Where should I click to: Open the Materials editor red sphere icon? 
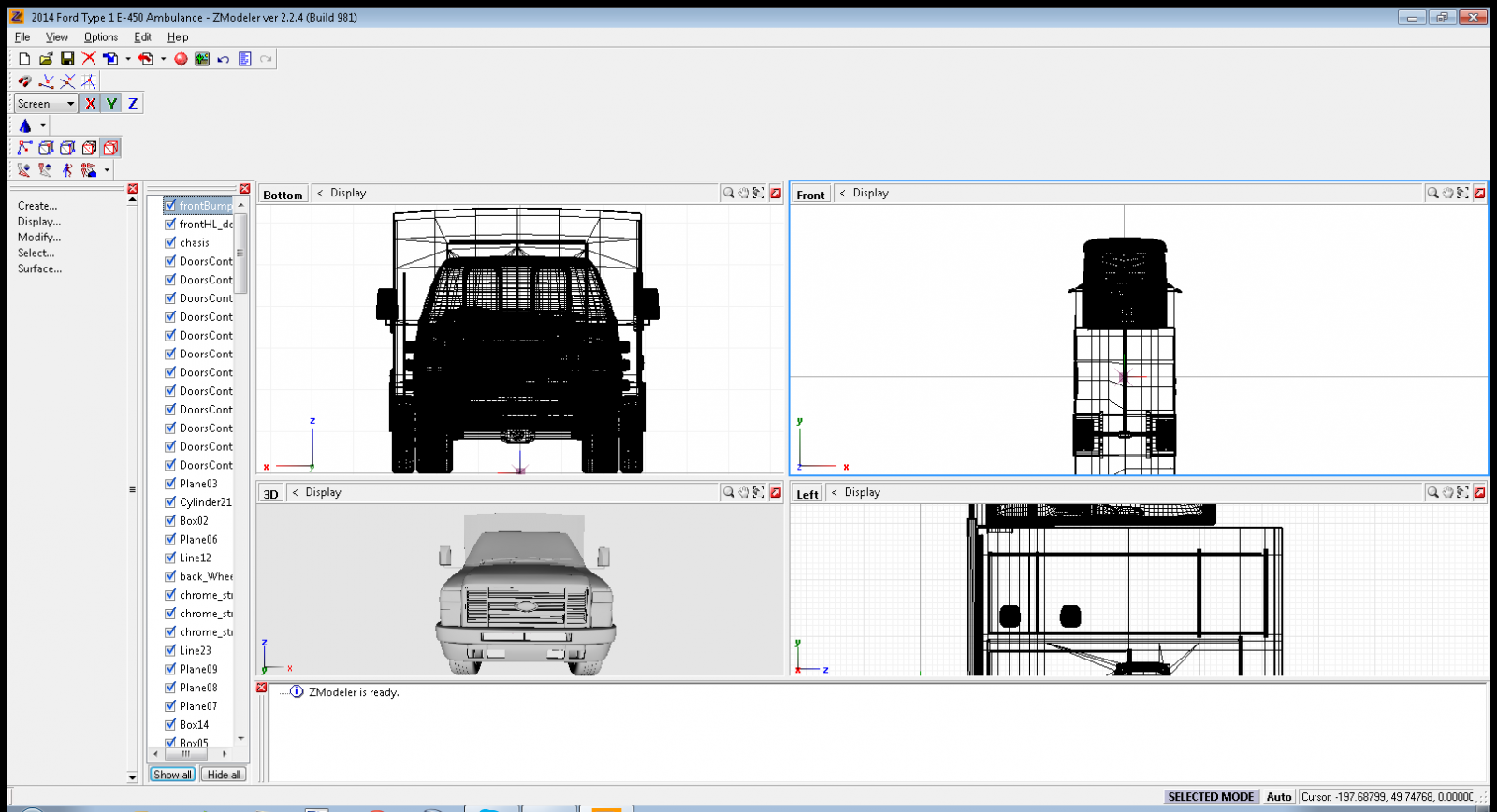pyautogui.click(x=181, y=59)
